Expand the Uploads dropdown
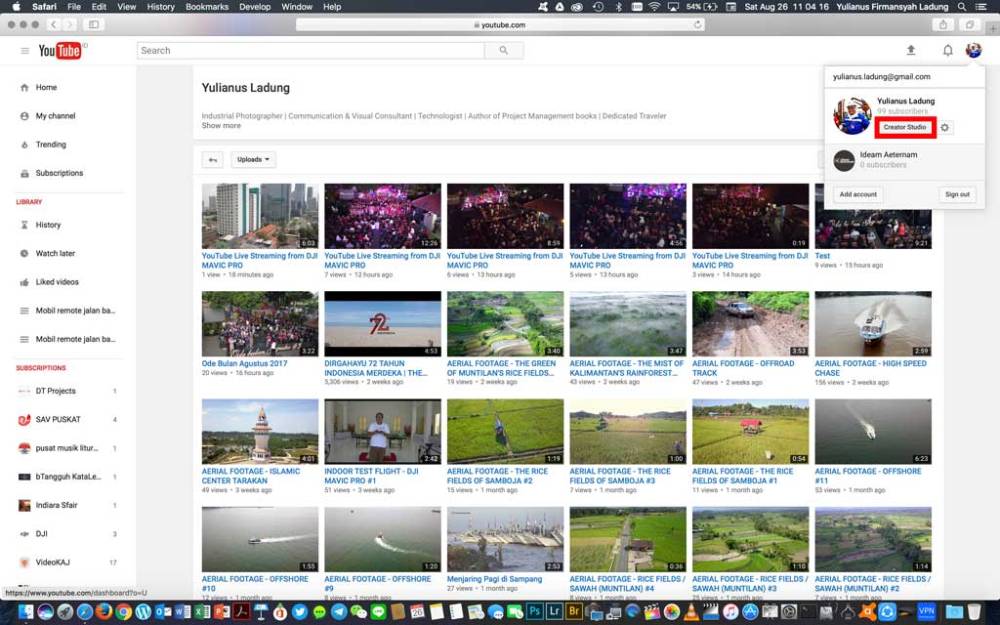 coord(253,159)
